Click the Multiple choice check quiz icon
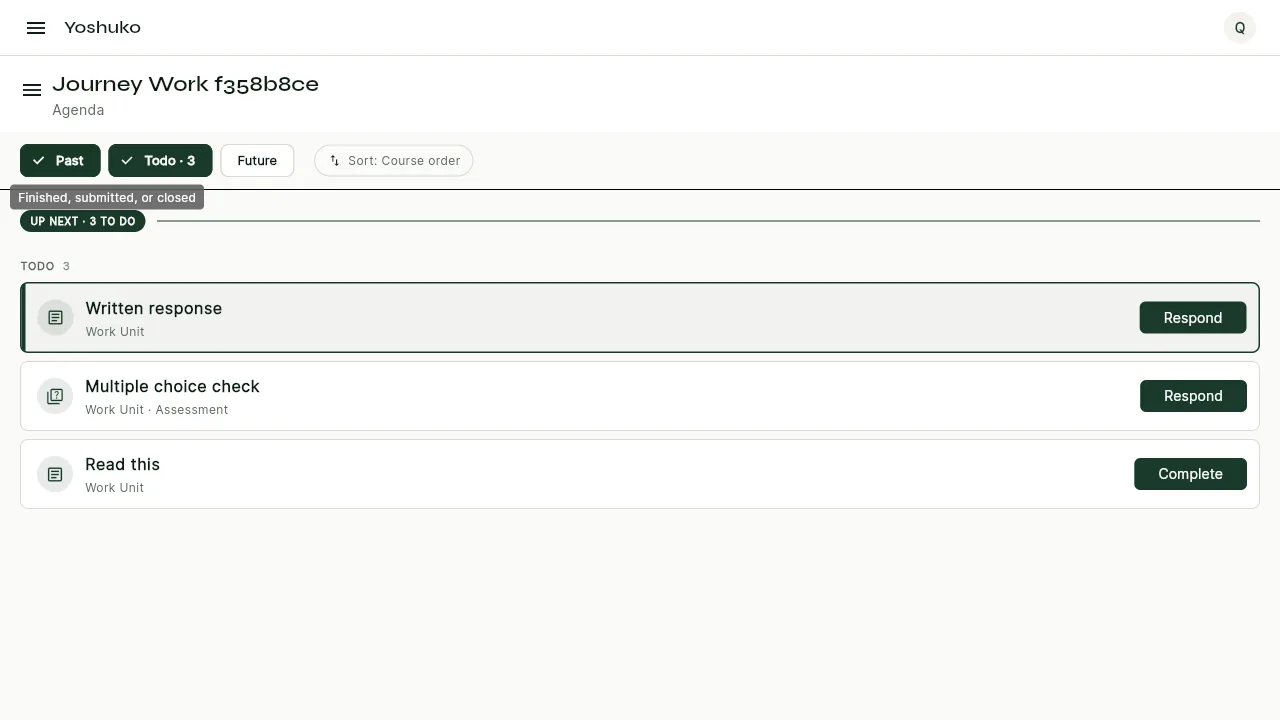 (x=55, y=396)
